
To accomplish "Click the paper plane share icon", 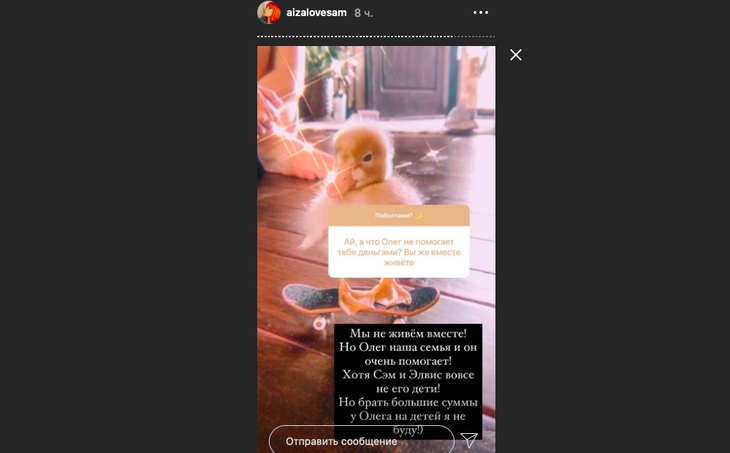I will click(x=469, y=439).
